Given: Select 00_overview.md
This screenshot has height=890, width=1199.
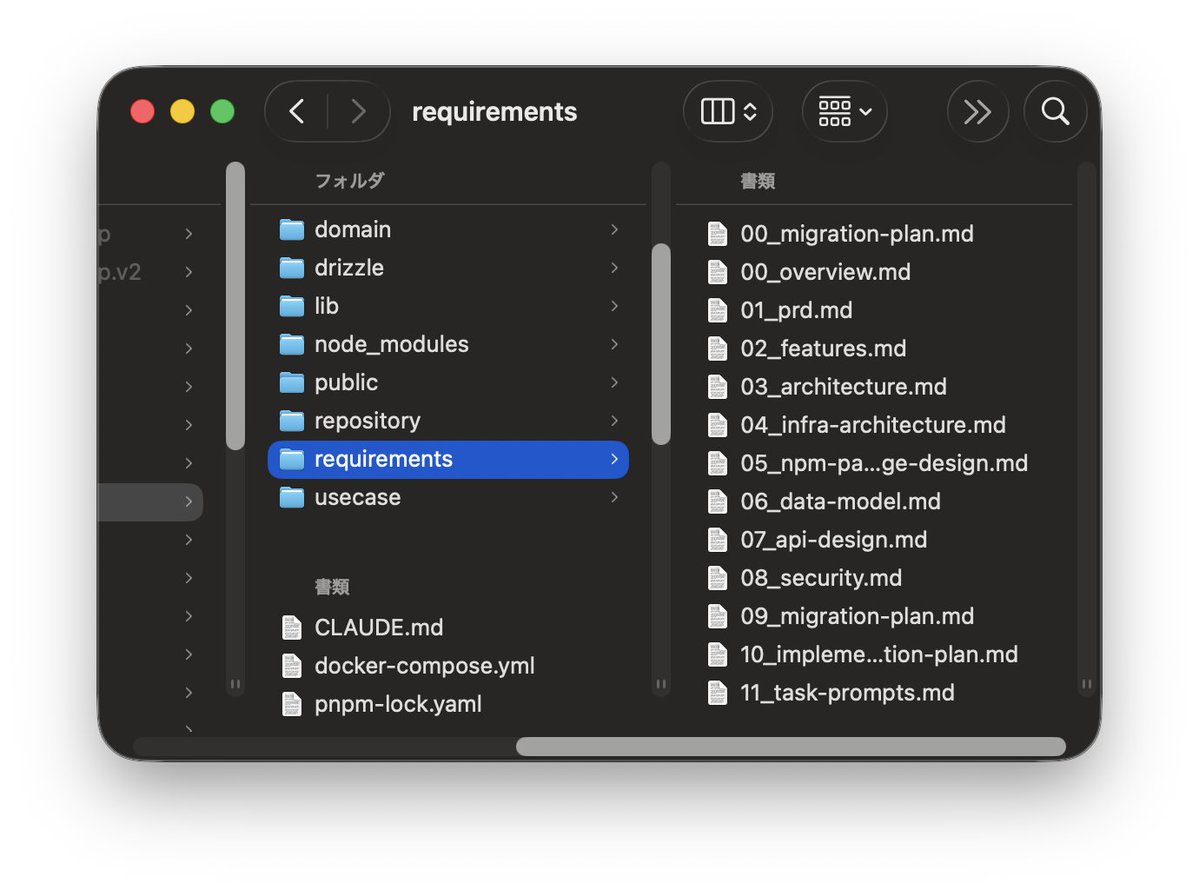Looking at the screenshot, I should click(873, 271).
